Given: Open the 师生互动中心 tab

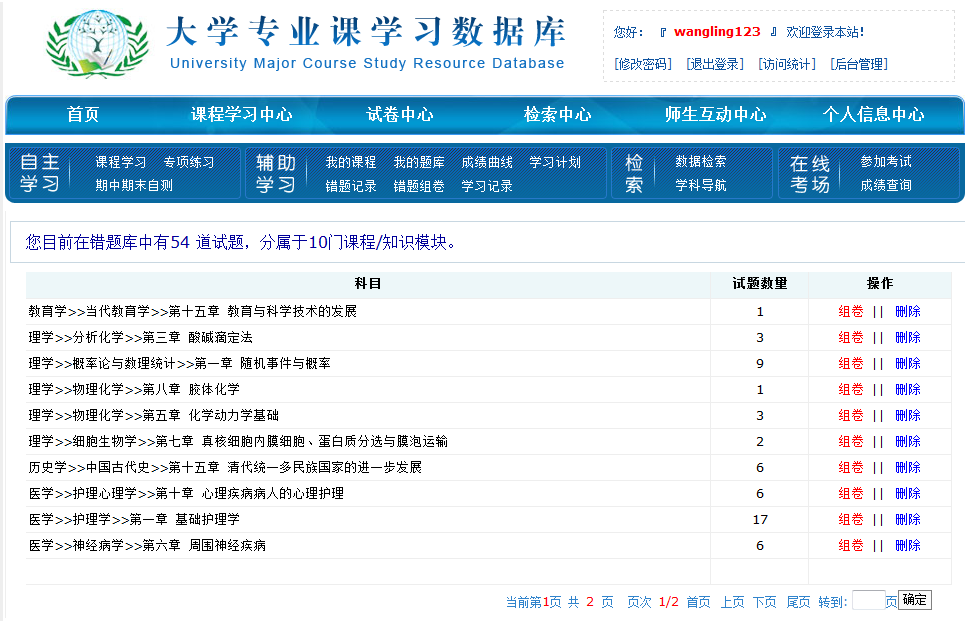Looking at the screenshot, I should click(716, 114).
